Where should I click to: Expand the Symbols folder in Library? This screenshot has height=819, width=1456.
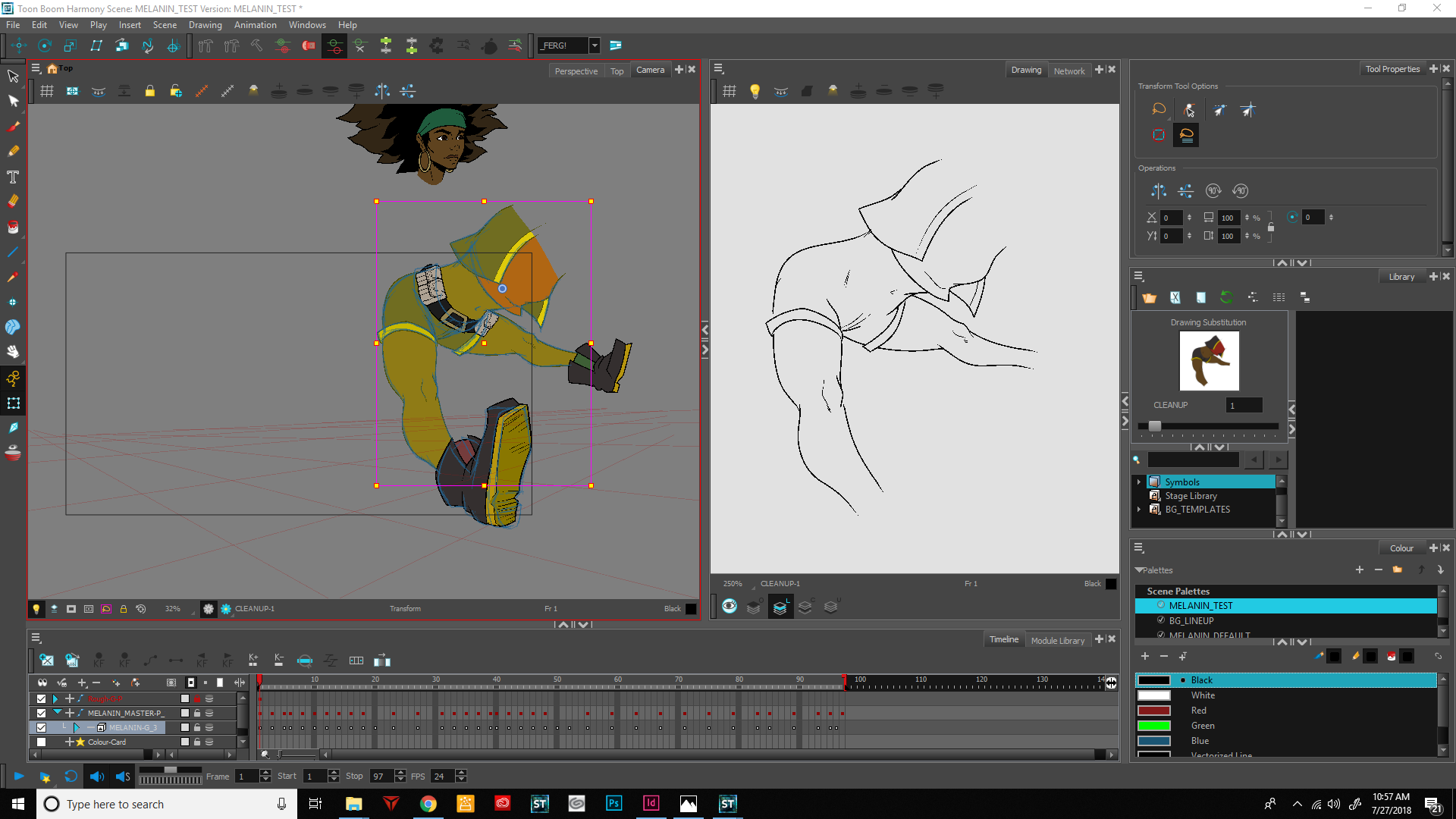pyautogui.click(x=1139, y=482)
